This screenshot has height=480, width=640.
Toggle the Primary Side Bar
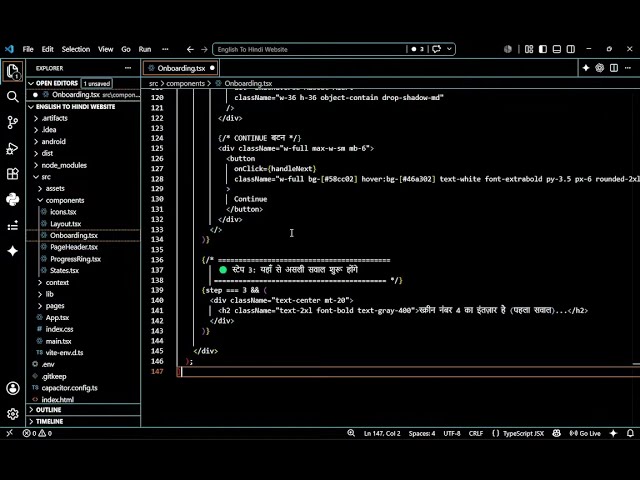click(x=543, y=49)
